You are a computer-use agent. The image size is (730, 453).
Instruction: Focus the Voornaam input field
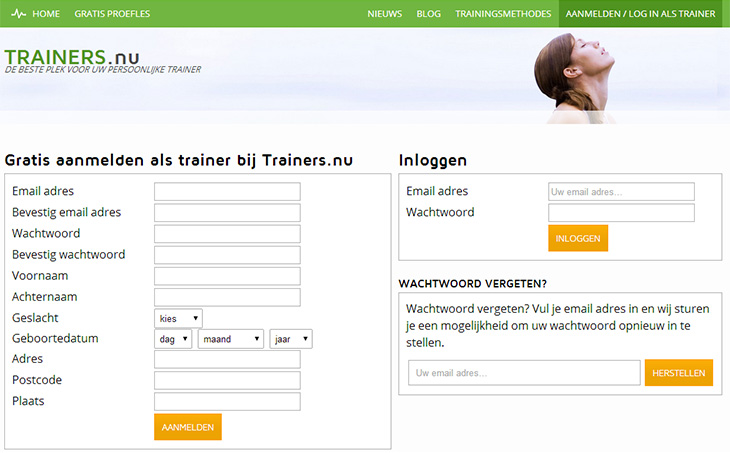227,276
